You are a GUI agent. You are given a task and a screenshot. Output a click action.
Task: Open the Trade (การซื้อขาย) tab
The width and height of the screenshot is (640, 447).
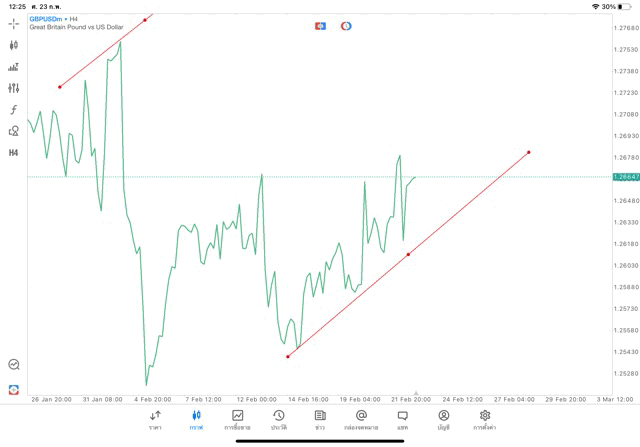coord(237,419)
